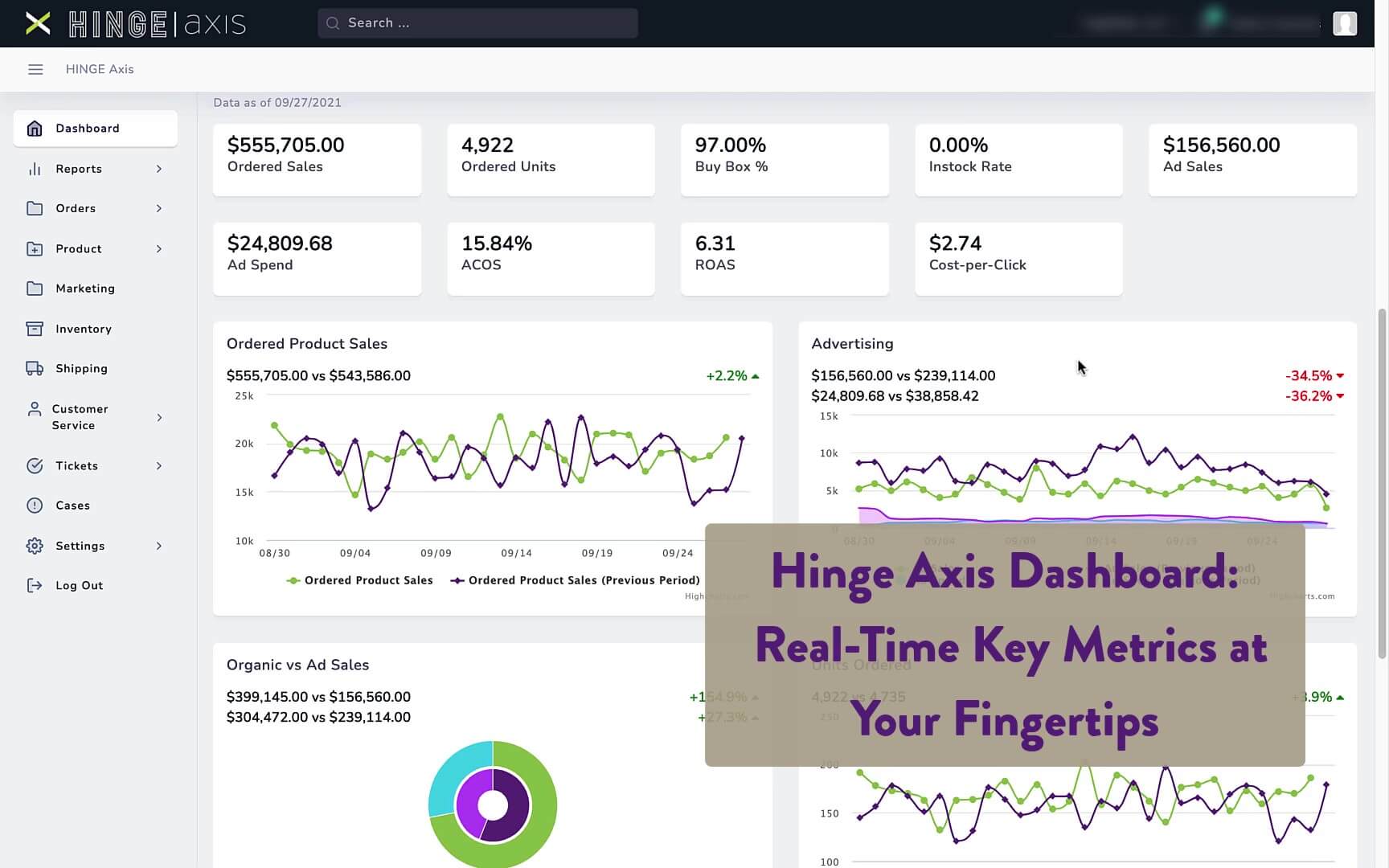Click the Customer Service person icon
This screenshot has height=868, width=1389.
pos(34,408)
